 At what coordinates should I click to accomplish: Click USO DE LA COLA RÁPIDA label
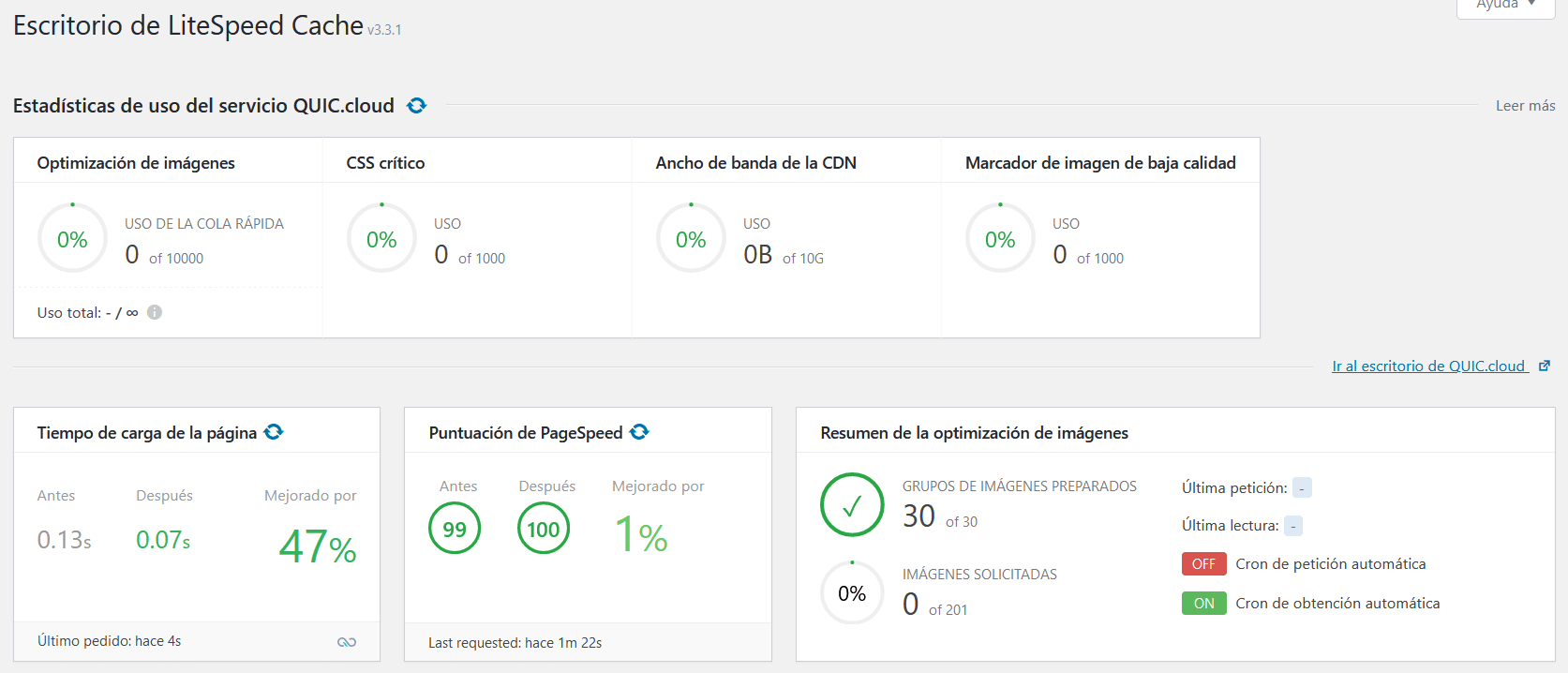point(204,224)
